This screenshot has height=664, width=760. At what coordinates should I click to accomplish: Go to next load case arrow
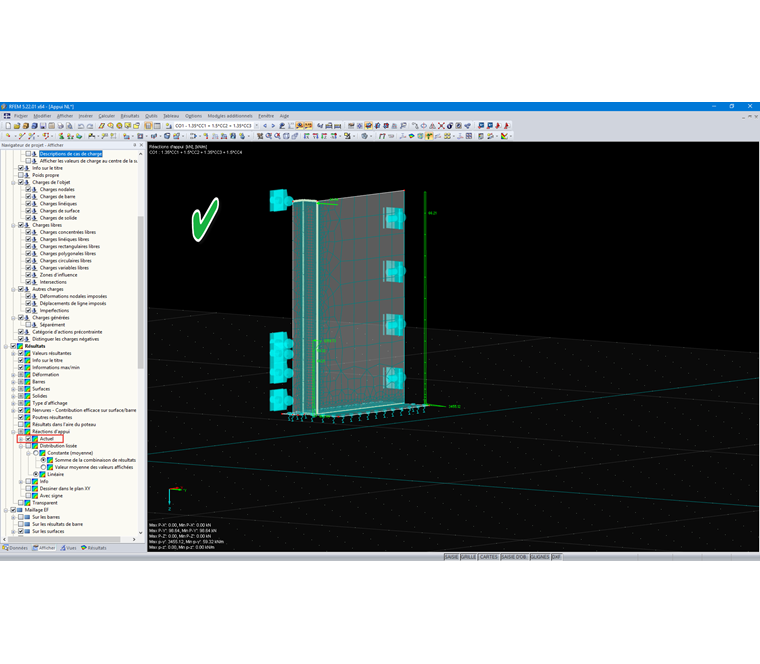click(273, 126)
